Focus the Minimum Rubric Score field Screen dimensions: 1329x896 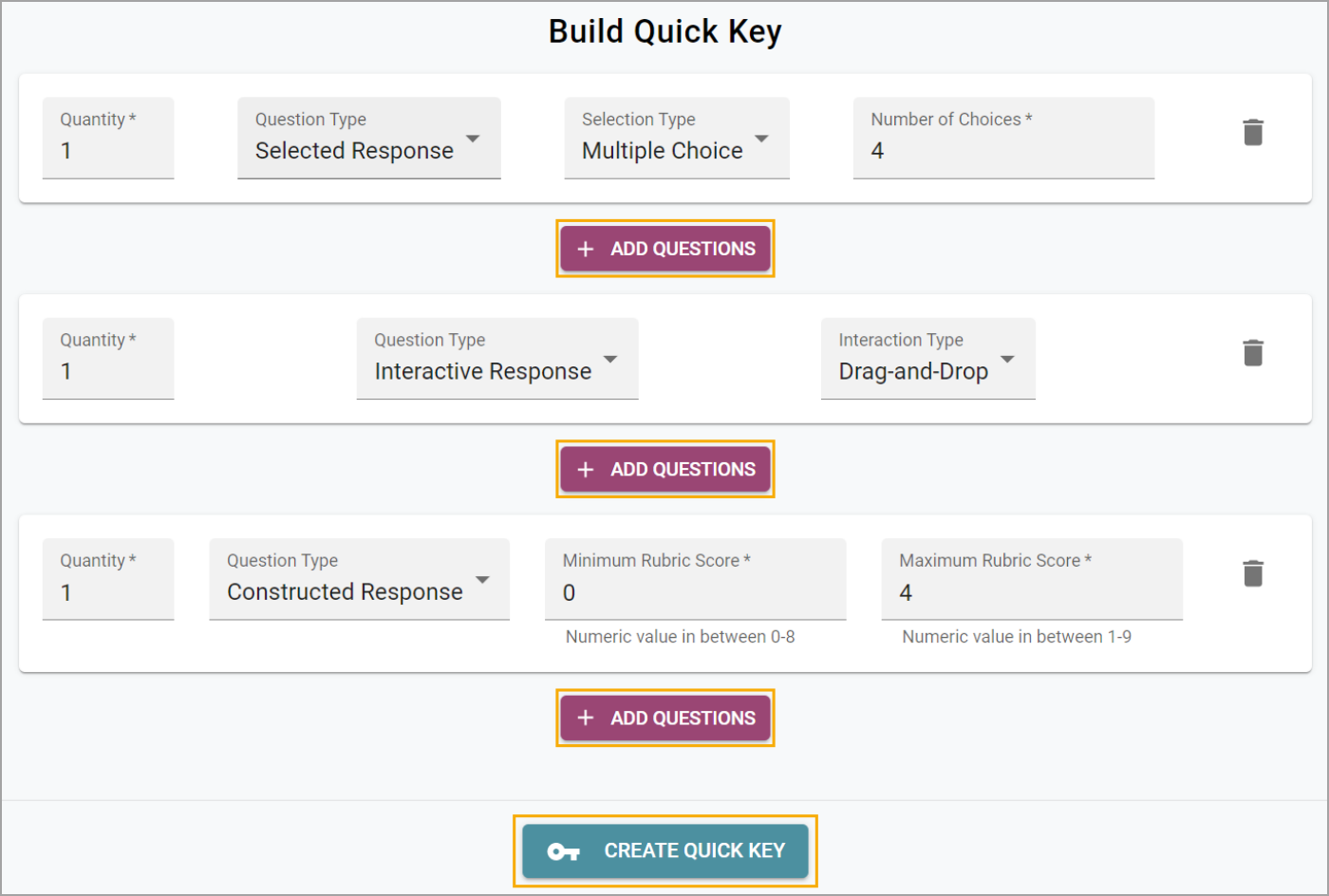coord(695,579)
